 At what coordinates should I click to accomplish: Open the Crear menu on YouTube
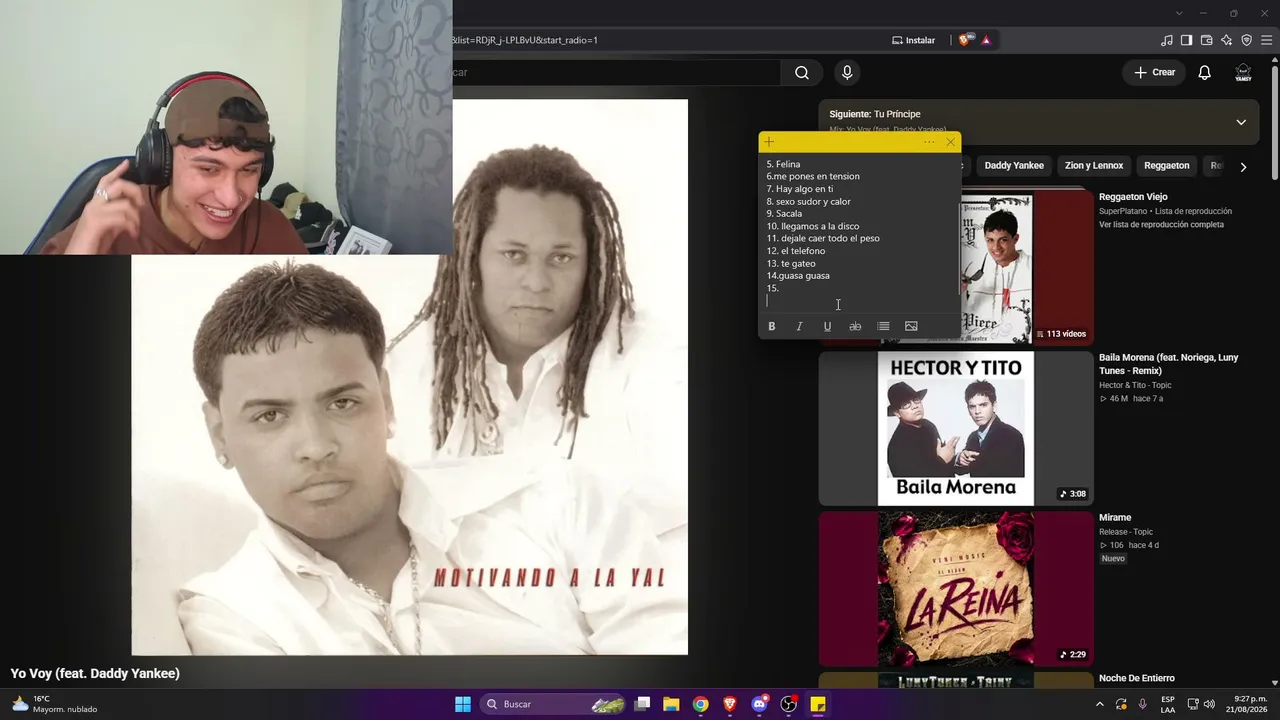(x=1154, y=72)
